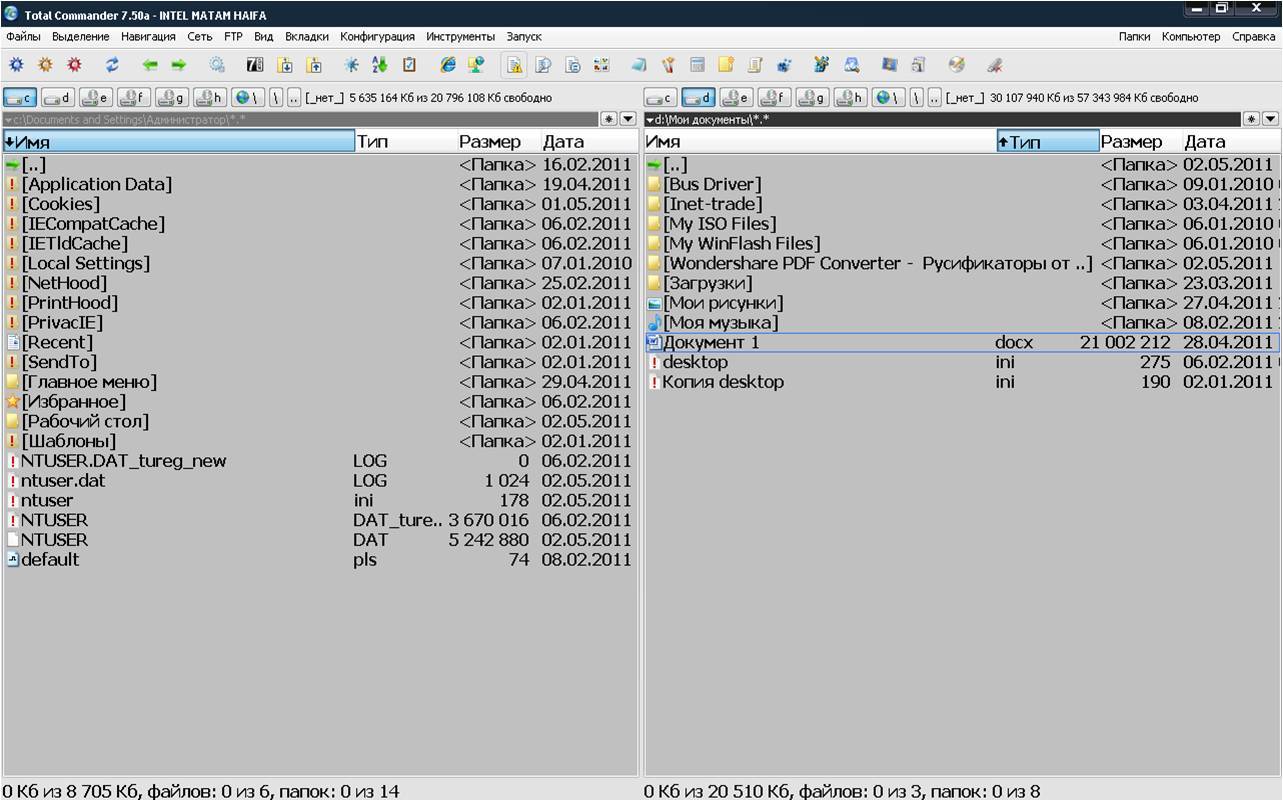The height and width of the screenshot is (801, 1283).
Task: Go up using right panel '..' button
Action: point(934,98)
